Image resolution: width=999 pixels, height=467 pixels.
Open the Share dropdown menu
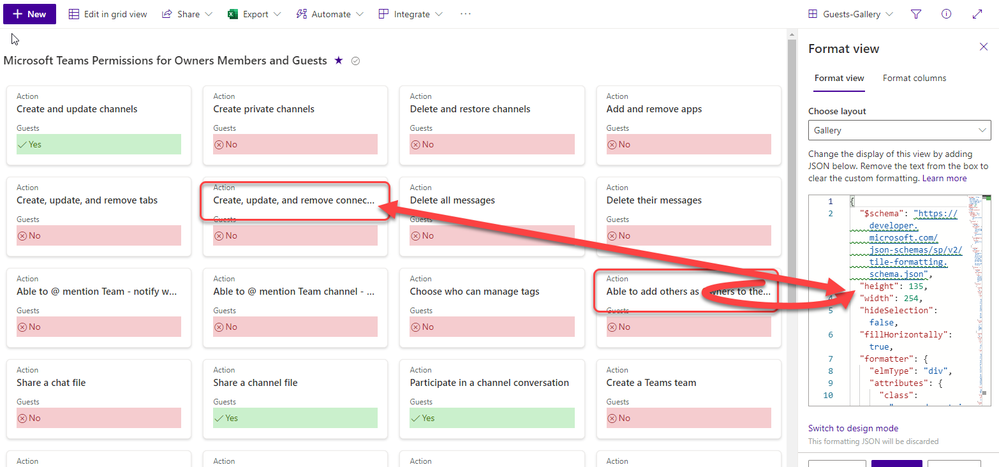[189, 14]
